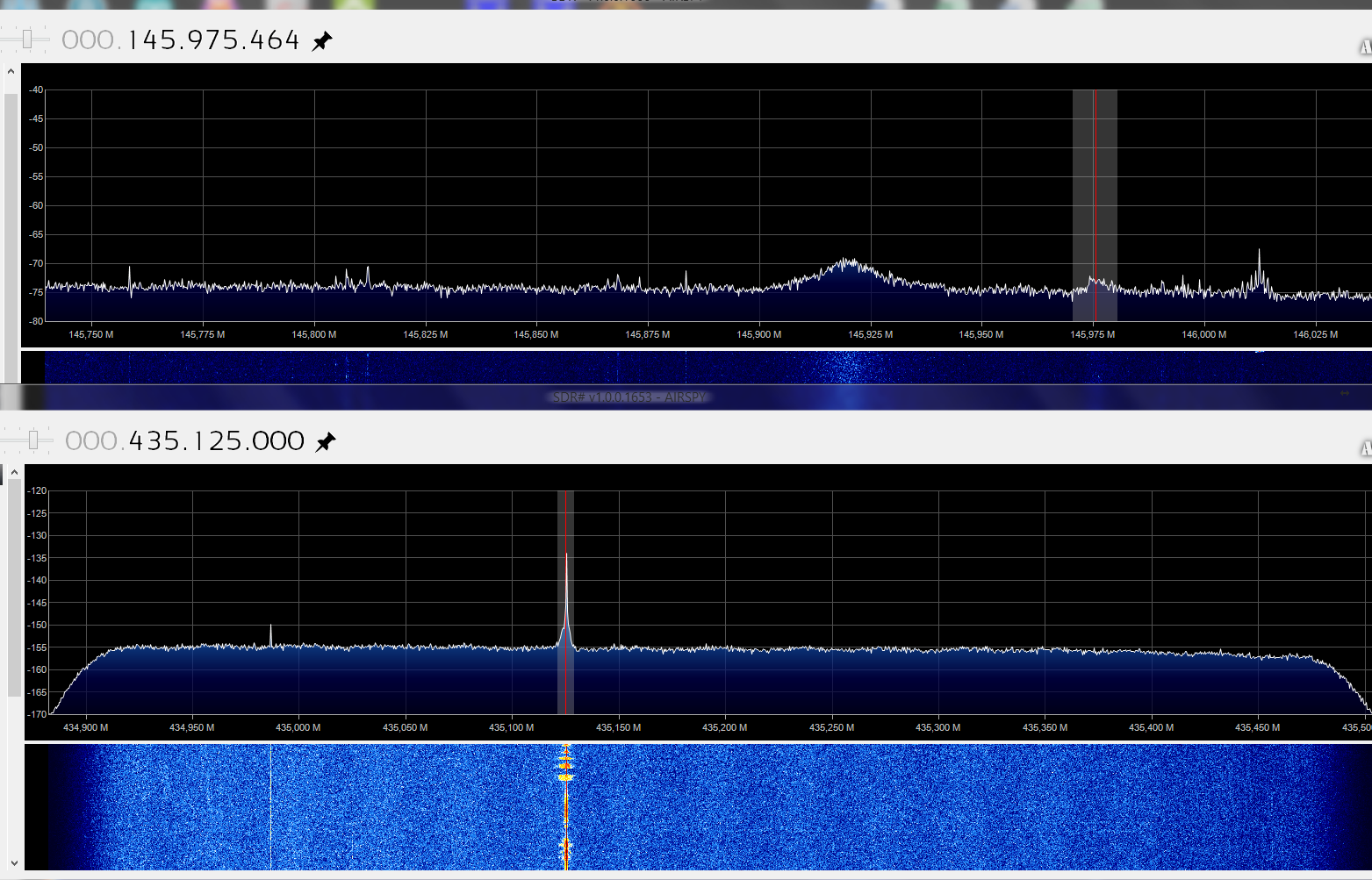1372x880 pixels.
Task: Click the pin icon beside 145.975.464
Action: point(322,41)
